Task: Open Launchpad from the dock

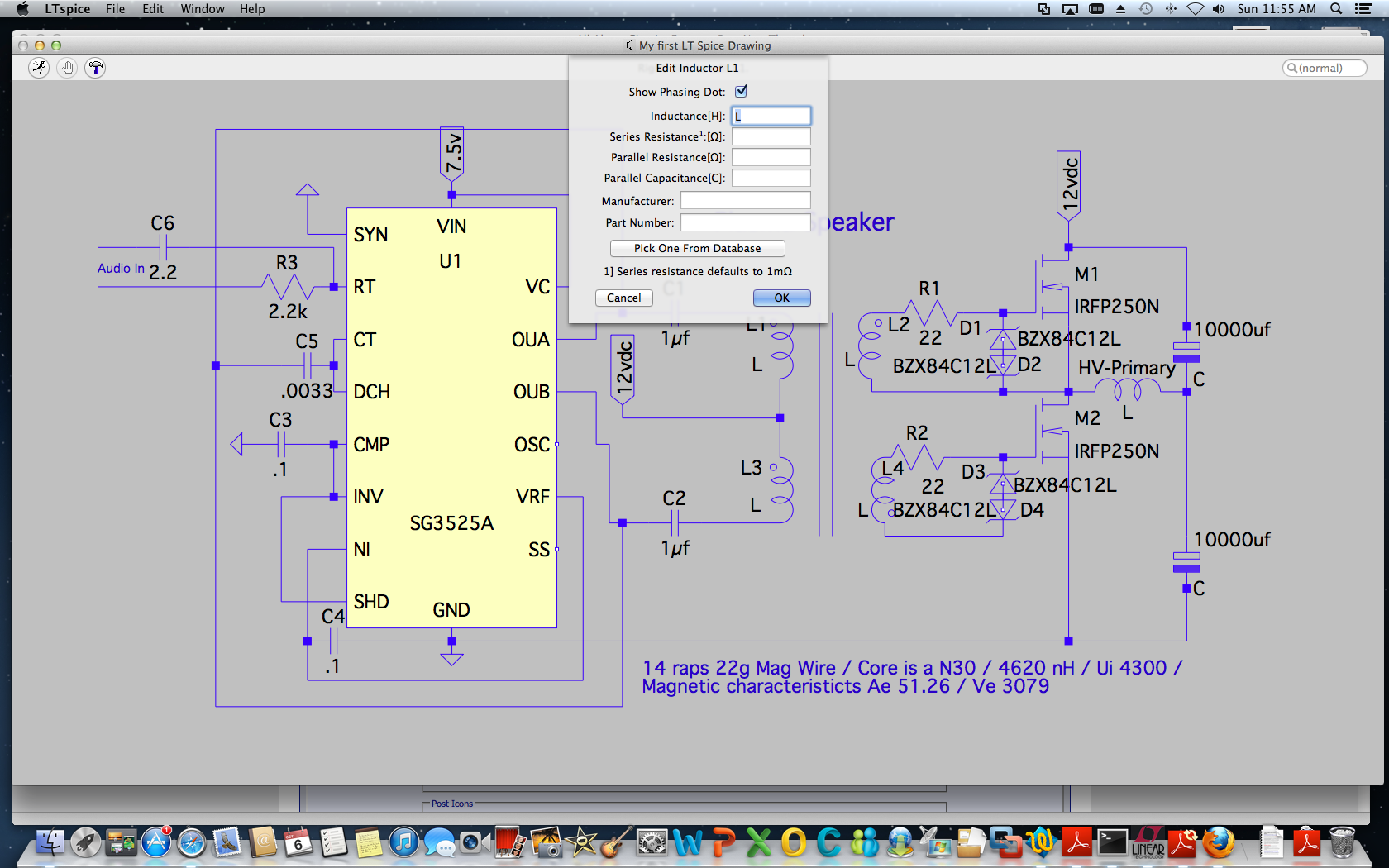Action: point(85,842)
